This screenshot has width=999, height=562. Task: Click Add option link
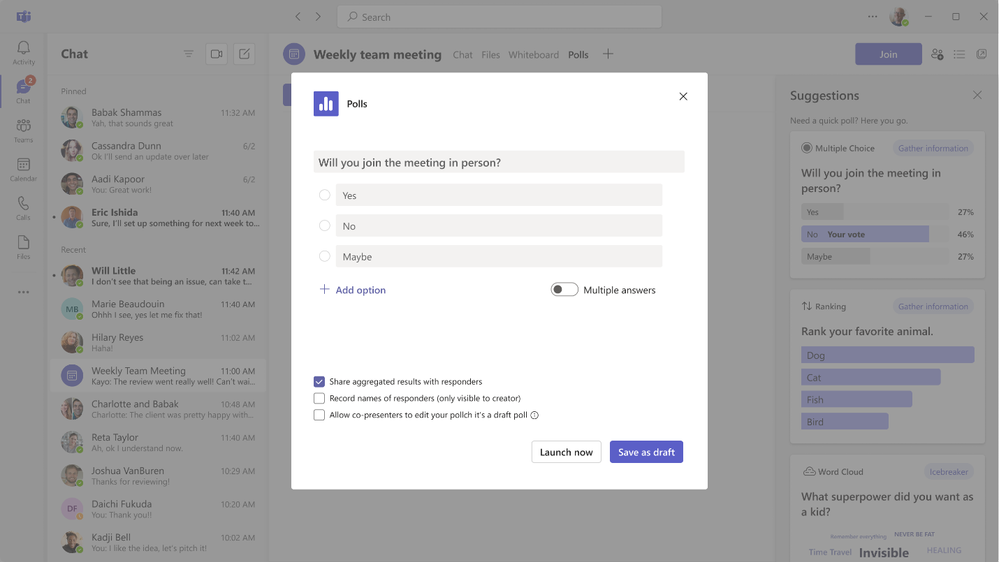pyautogui.click(x=352, y=290)
